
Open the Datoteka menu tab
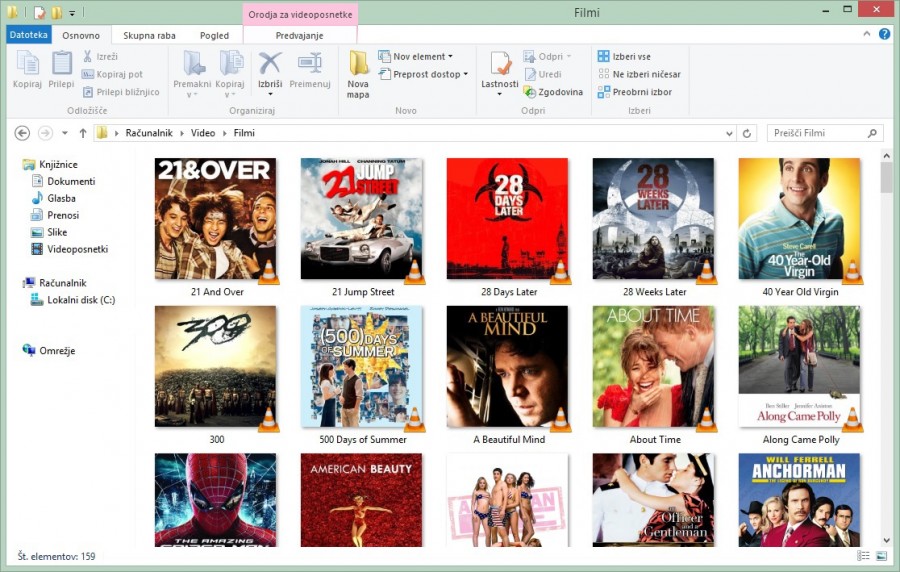click(x=29, y=35)
